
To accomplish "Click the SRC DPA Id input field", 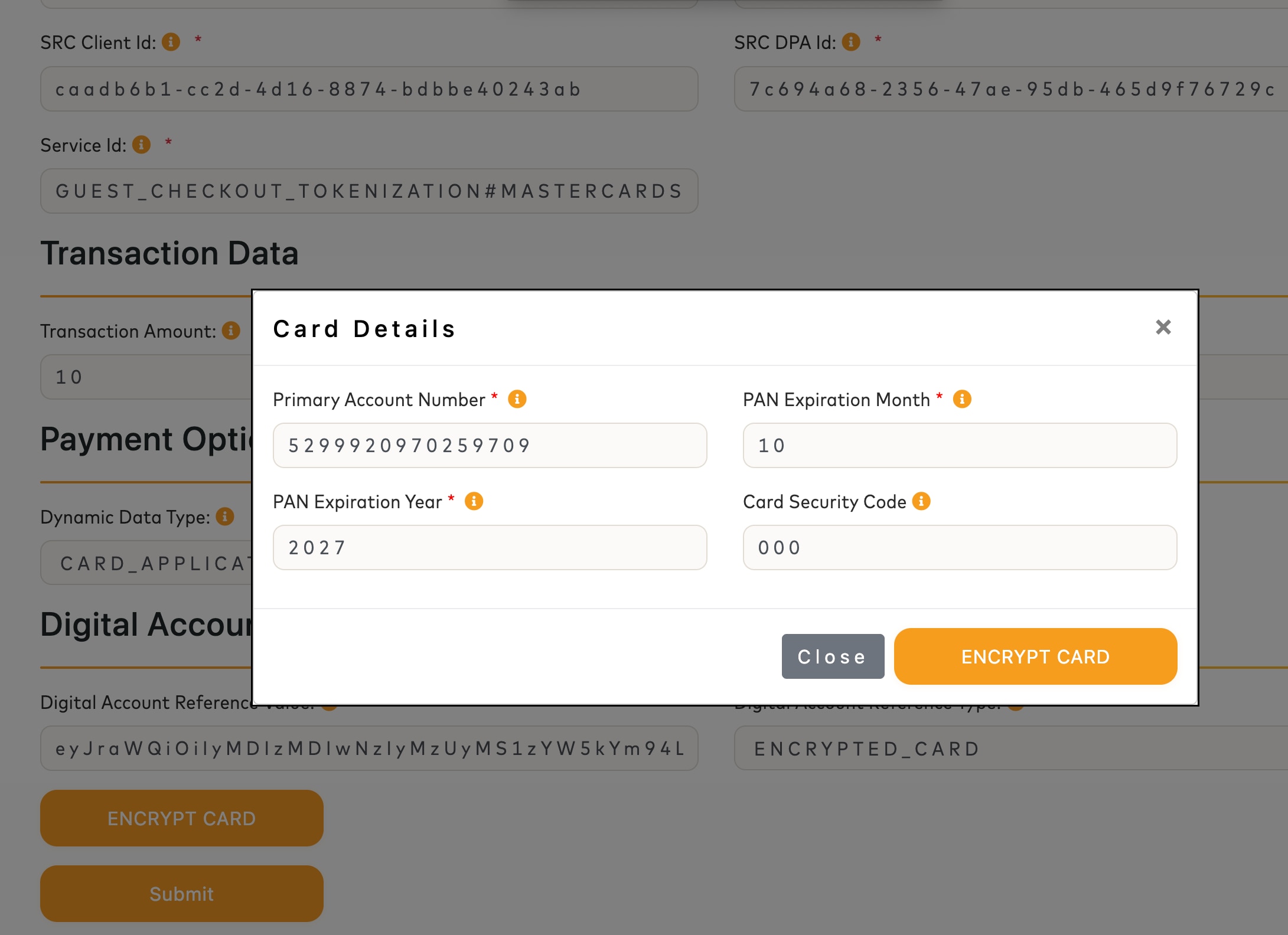I will [1011, 89].
